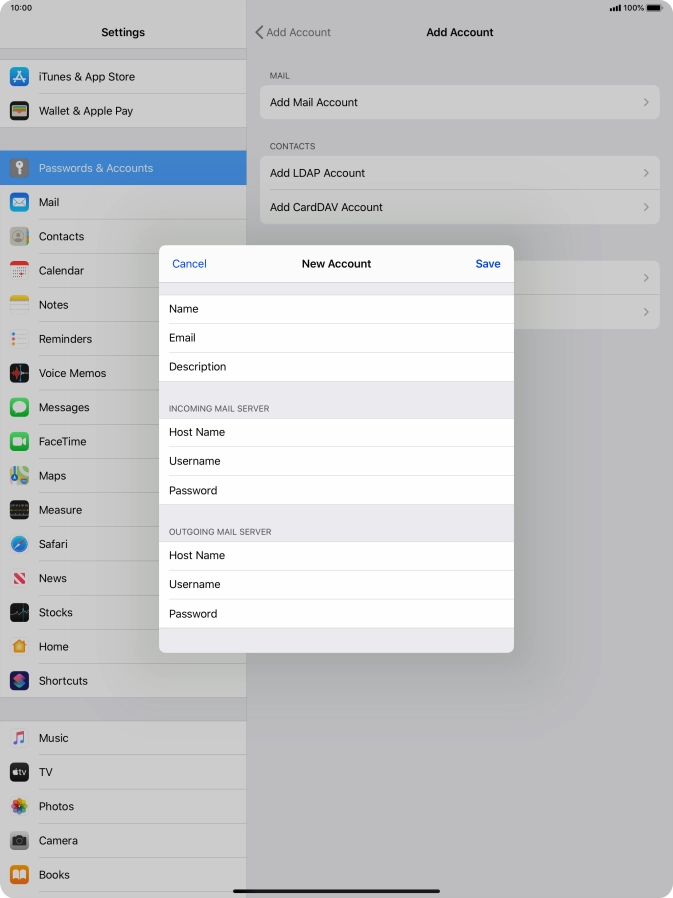Select the Voice Memos icon
Image resolution: width=673 pixels, height=898 pixels.
19,373
